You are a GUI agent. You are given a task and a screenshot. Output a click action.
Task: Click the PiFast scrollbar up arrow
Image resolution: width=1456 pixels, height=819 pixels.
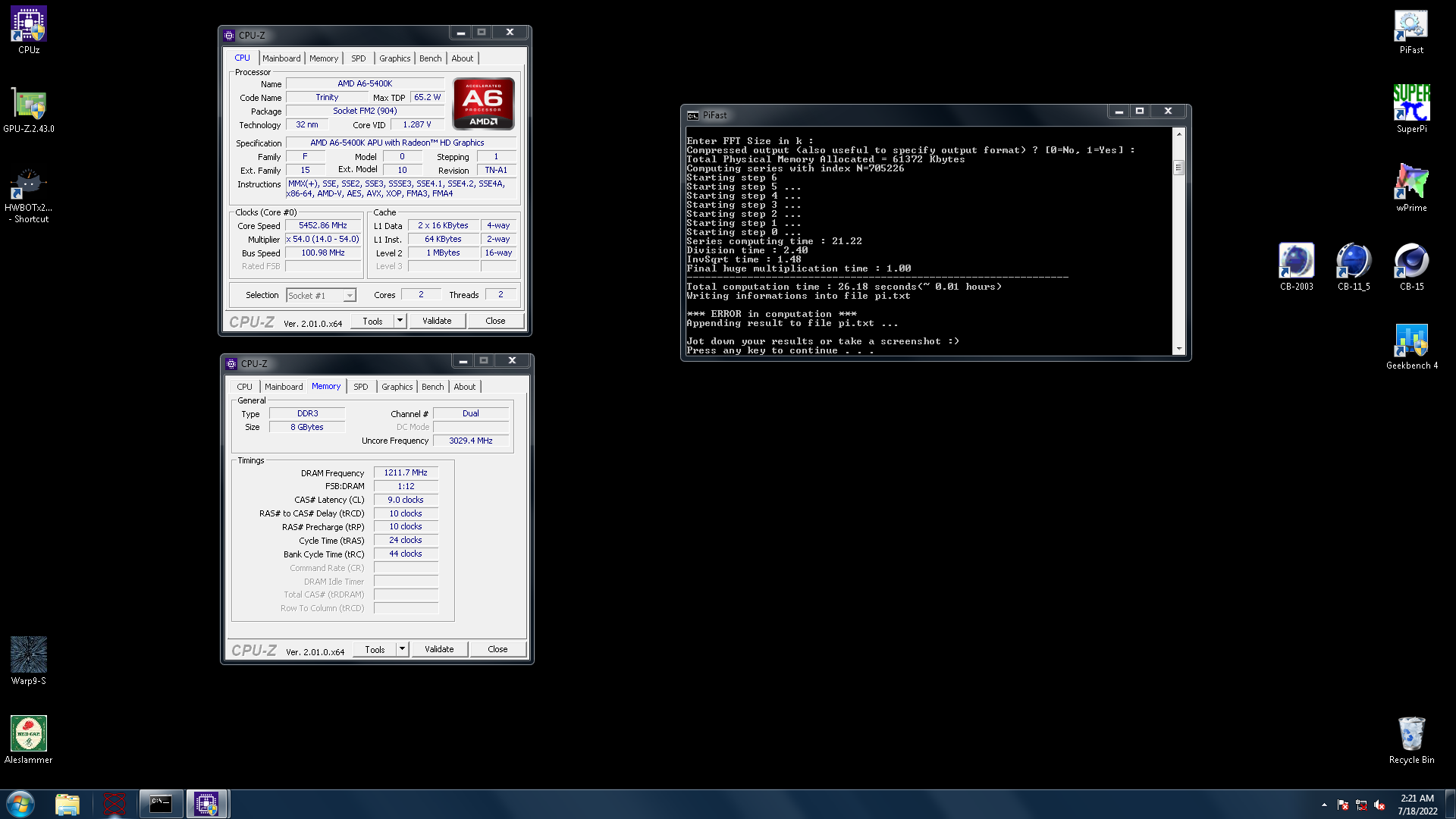(1178, 134)
